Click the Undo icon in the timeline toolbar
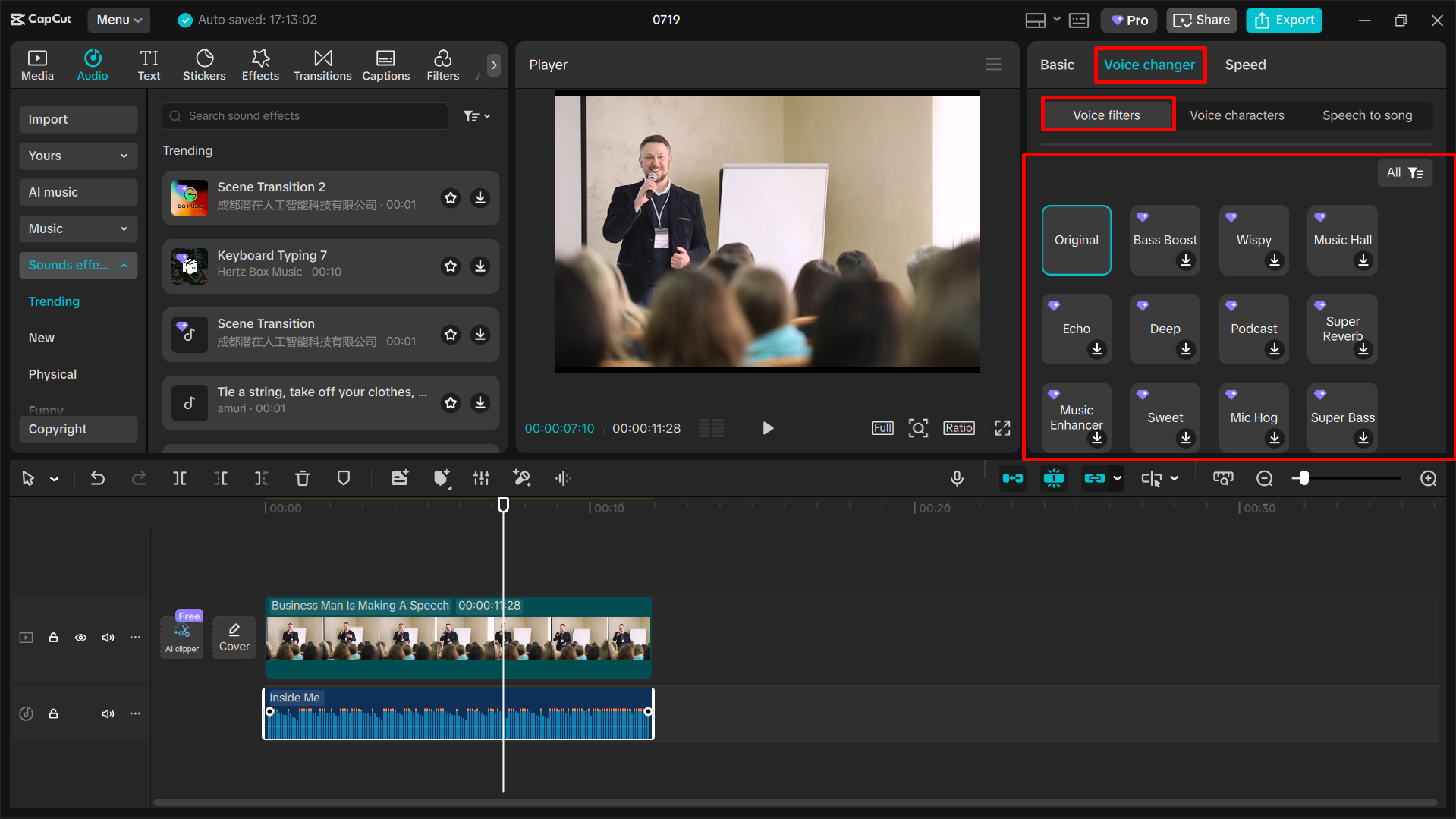Image resolution: width=1456 pixels, height=819 pixels. 98,478
